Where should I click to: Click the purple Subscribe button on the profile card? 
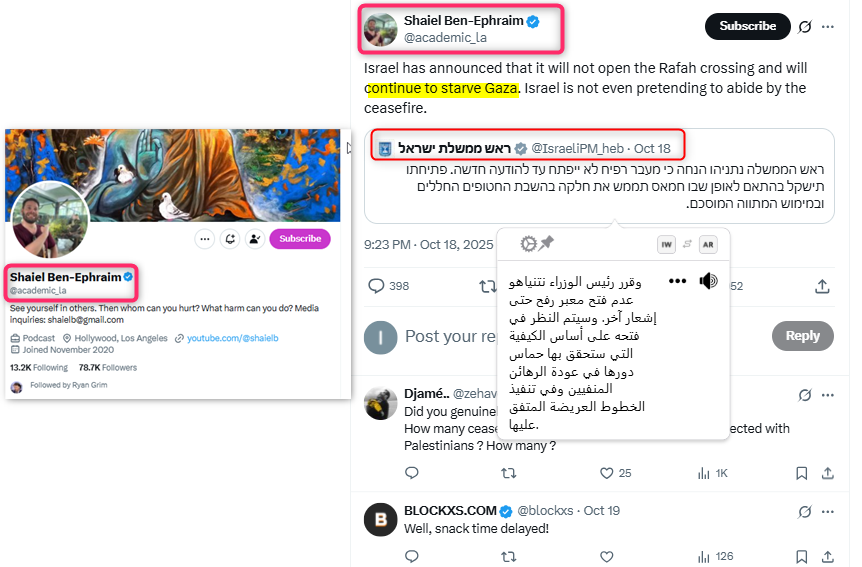(300, 239)
